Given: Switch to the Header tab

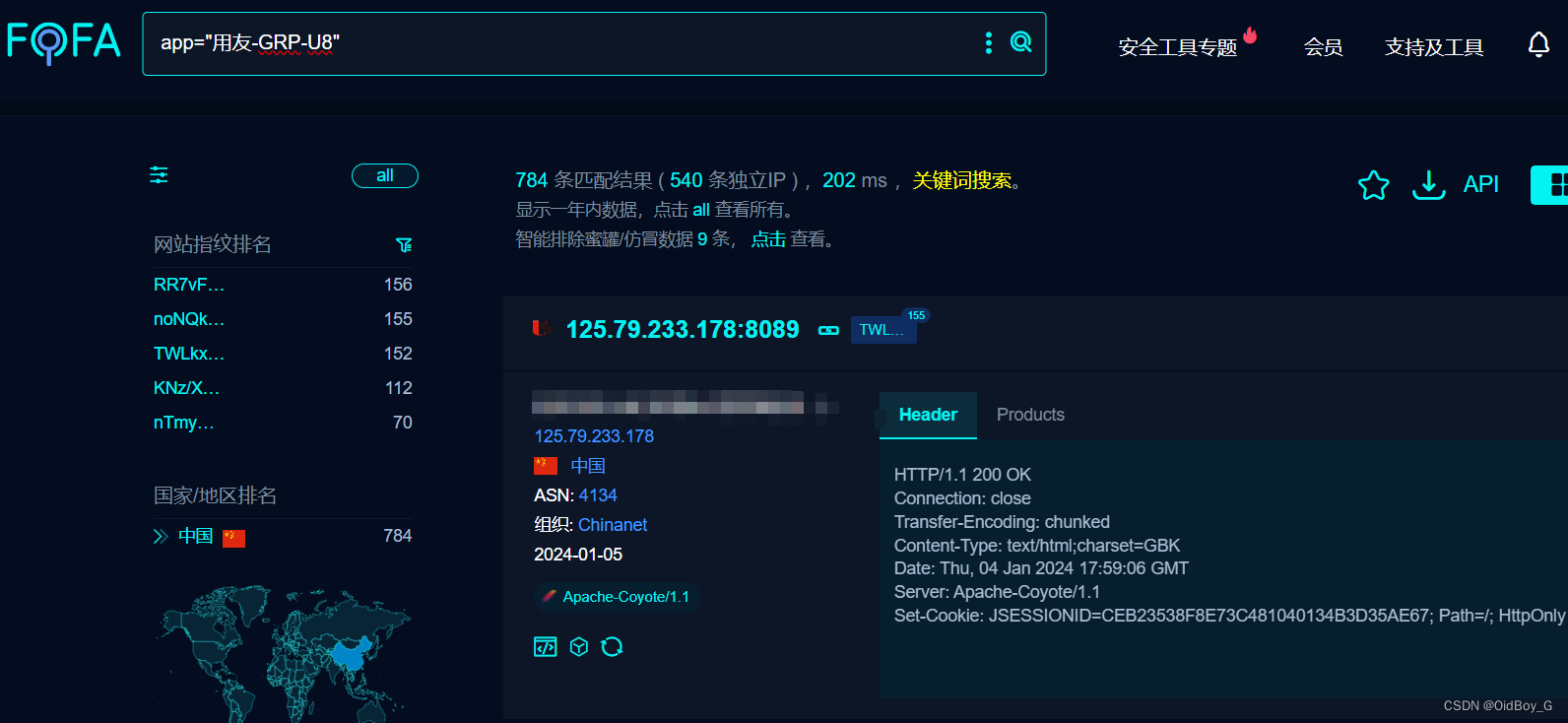Looking at the screenshot, I should [928, 415].
